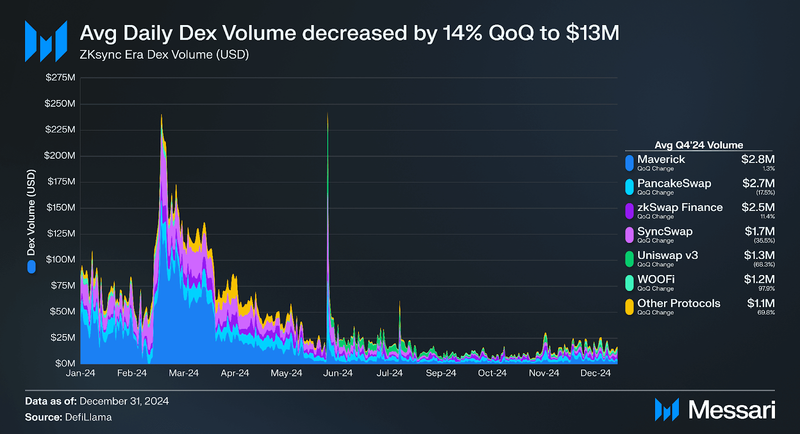Click the 'Data as of: December 31, 2024' line
800x434 pixels.
coord(97,401)
